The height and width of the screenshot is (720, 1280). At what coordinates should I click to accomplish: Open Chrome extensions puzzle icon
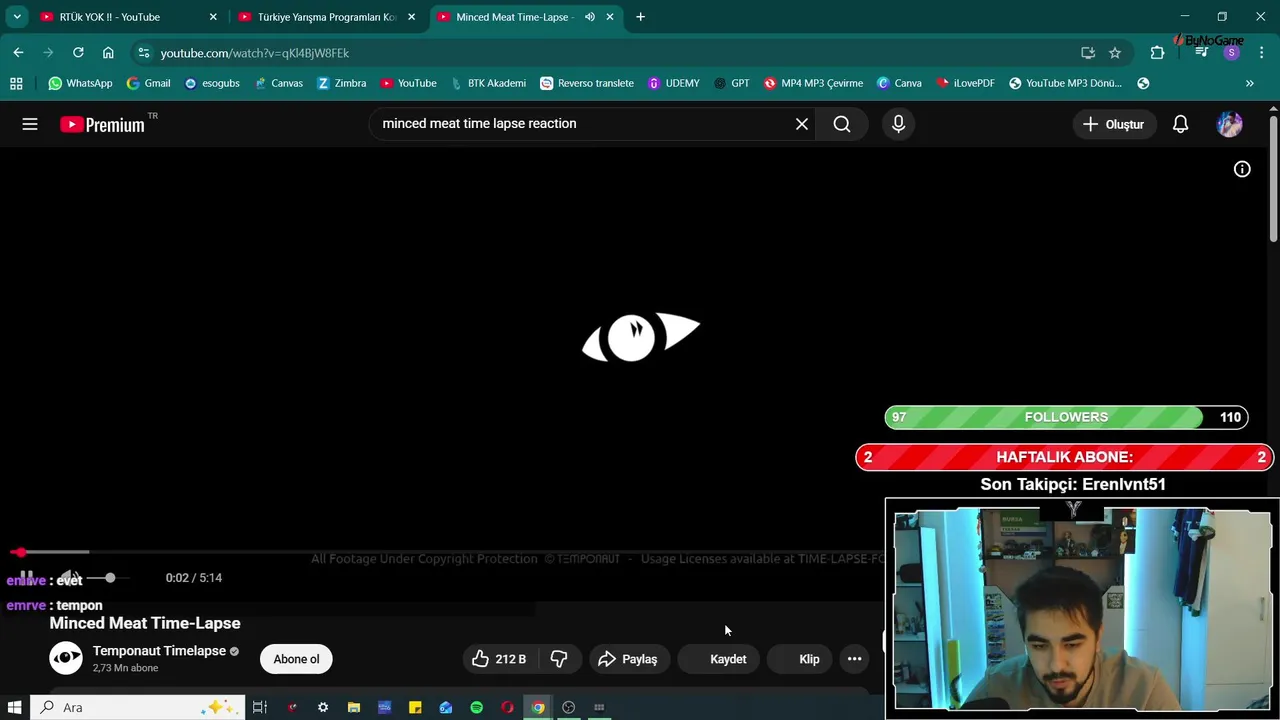pos(1157,53)
